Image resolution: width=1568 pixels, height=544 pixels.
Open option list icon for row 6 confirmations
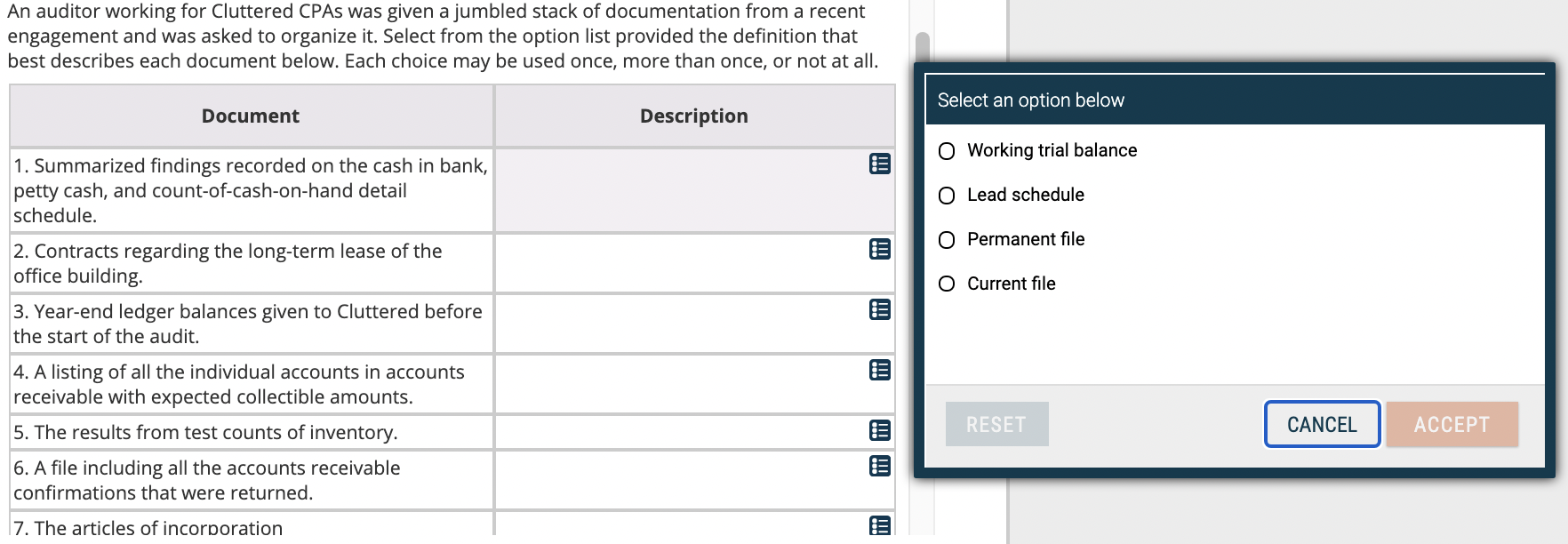(879, 466)
